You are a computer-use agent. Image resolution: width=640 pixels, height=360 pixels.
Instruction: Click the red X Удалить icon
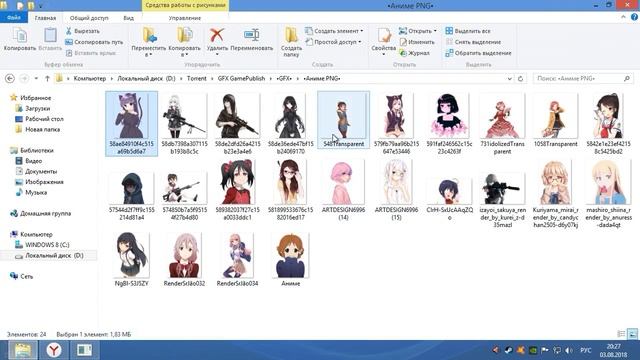[217, 36]
